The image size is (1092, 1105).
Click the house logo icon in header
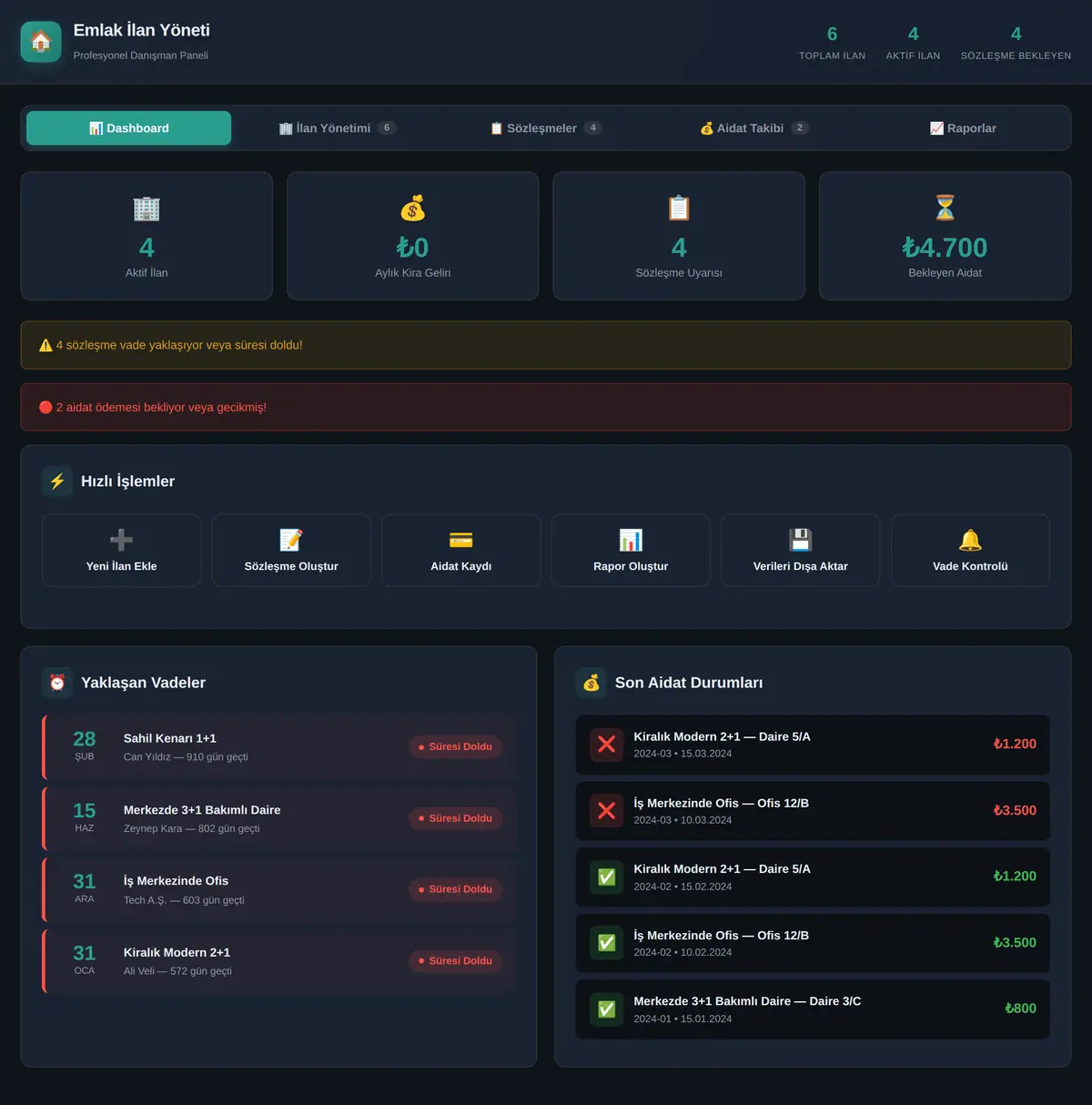point(41,42)
